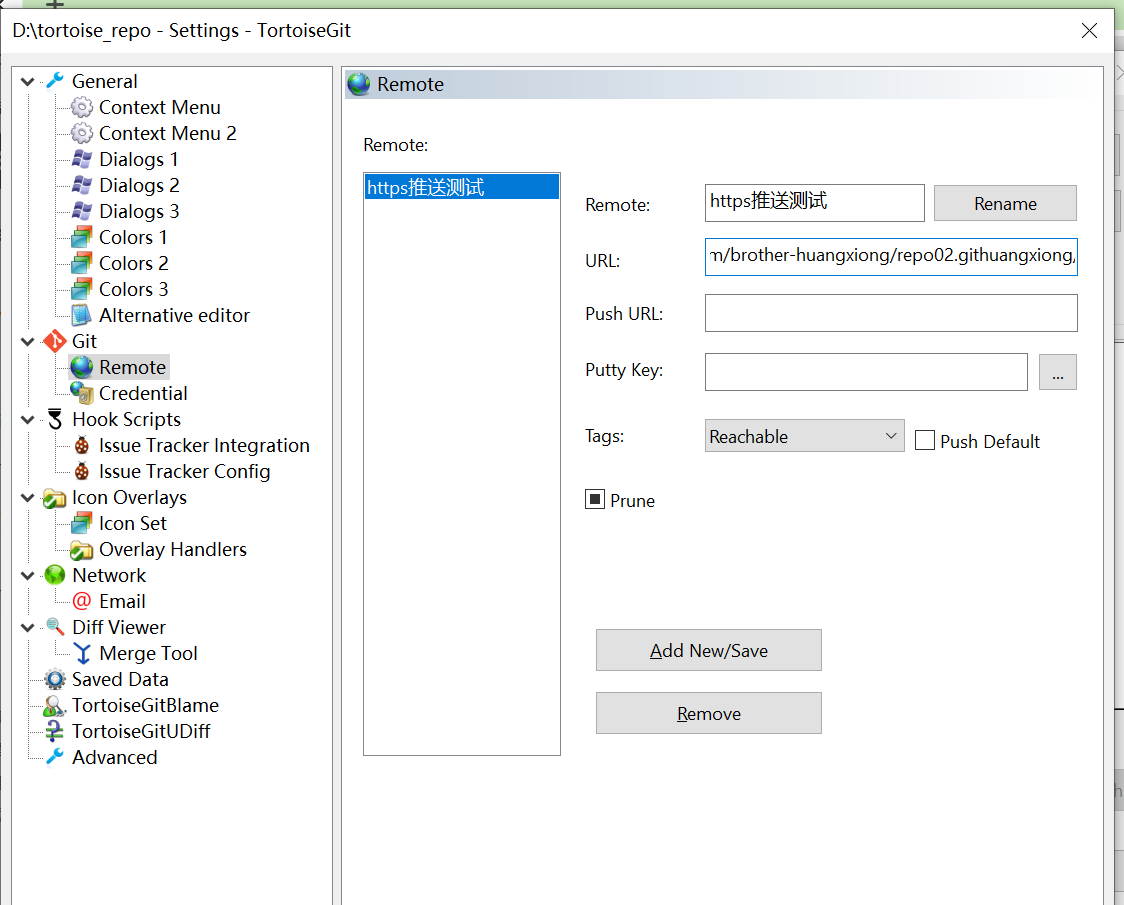Click the Remote name input field
The width and height of the screenshot is (1124, 905).
click(814, 203)
